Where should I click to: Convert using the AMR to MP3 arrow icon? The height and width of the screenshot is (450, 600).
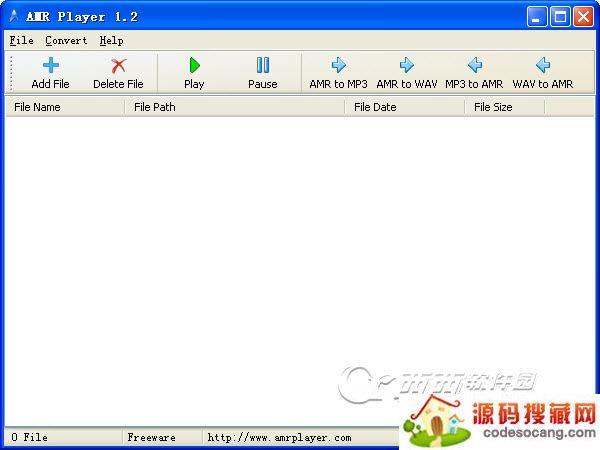pyautogui.click(x=338, y=65)
